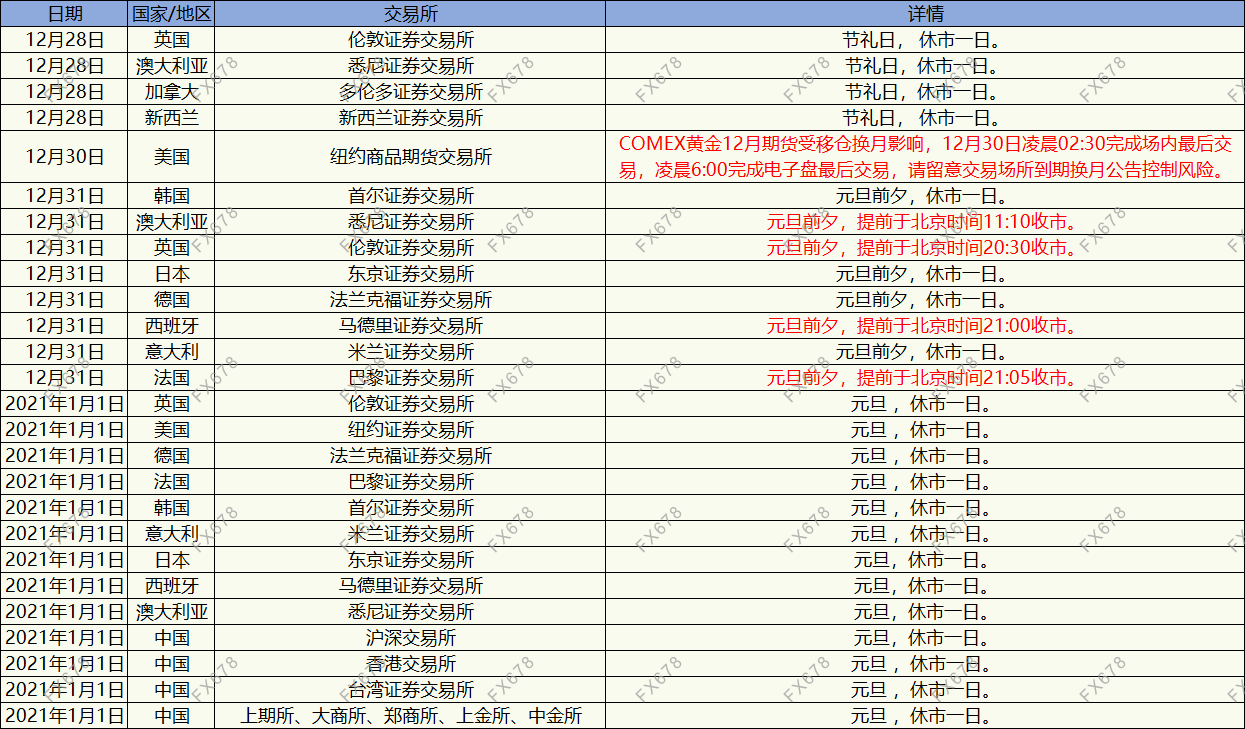Click the 节礼日 detail in 加拿大 row
The width and height of the screenshot is (1245, 729).
click(x=925, y=92)
